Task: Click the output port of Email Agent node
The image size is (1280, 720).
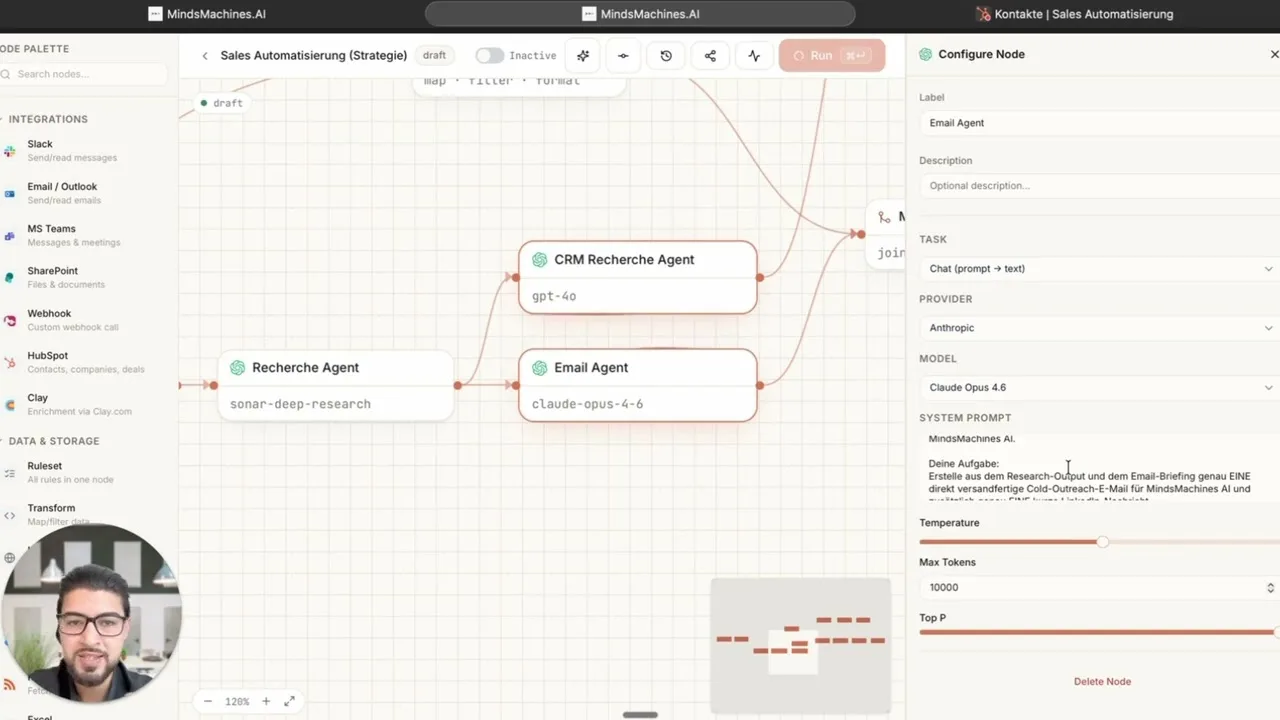Action: coord(760,385)
